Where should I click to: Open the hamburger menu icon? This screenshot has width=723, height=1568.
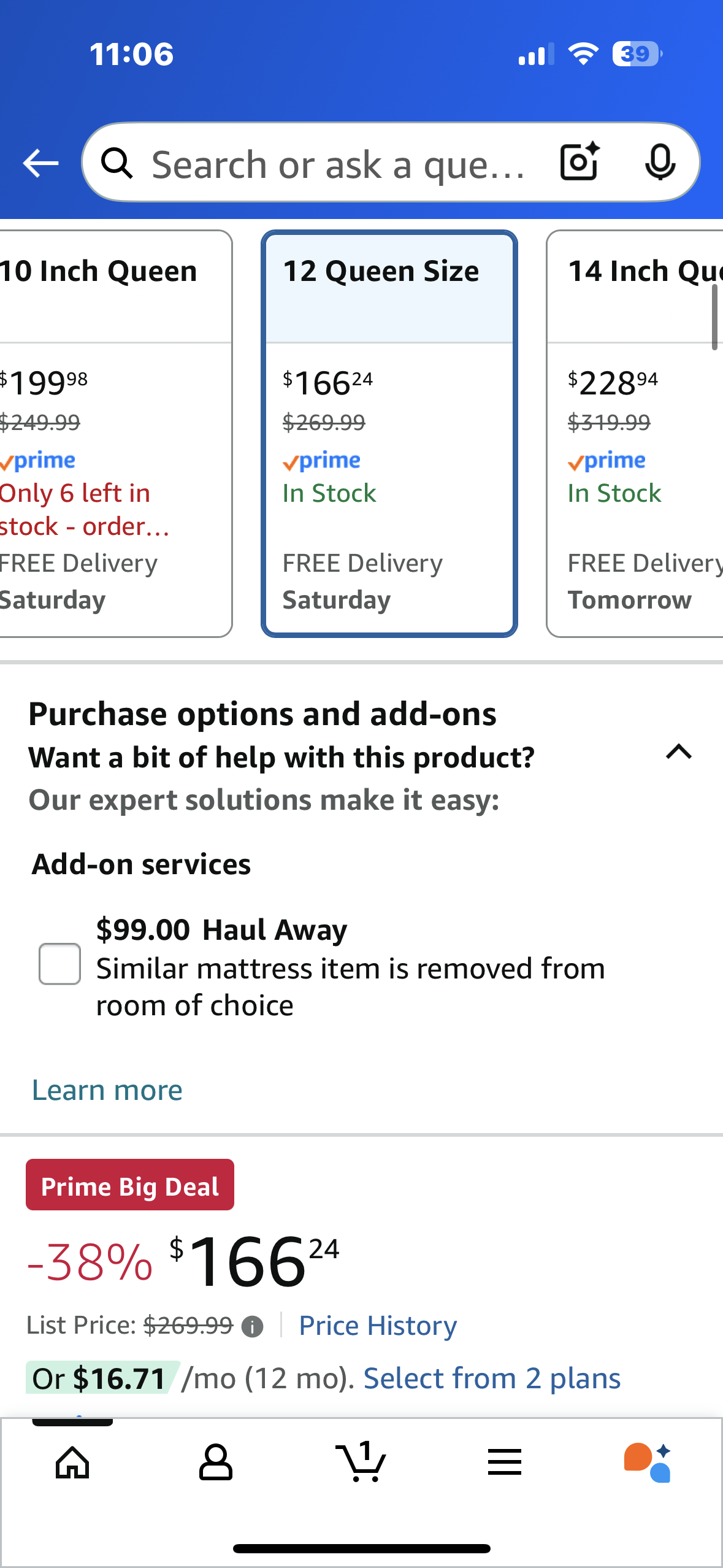coord(505,1462)
